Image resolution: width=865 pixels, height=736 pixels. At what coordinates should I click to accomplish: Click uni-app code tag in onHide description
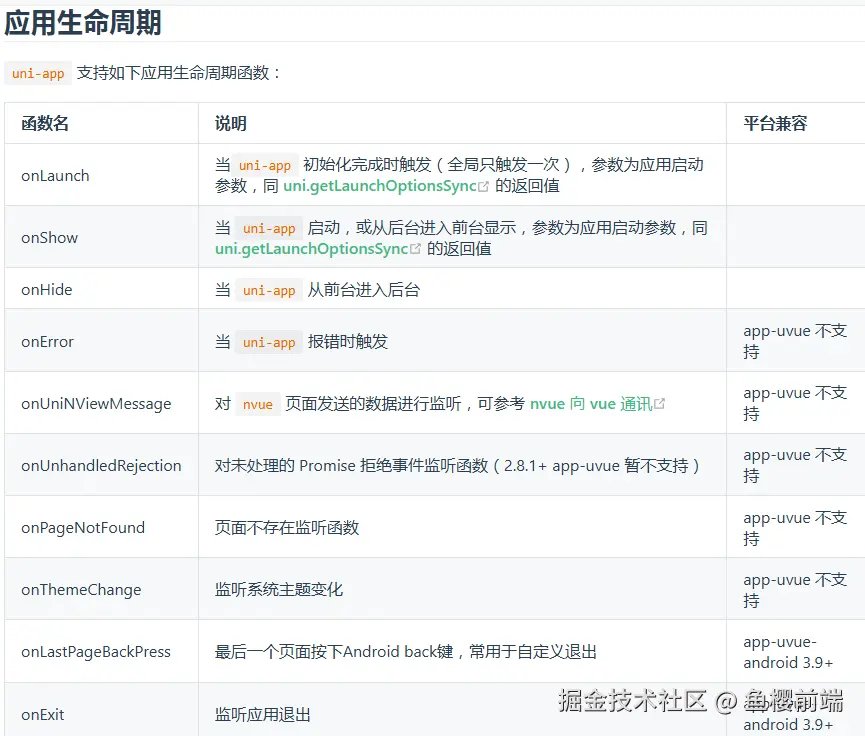pyautogui.click(x=269, y=290)
